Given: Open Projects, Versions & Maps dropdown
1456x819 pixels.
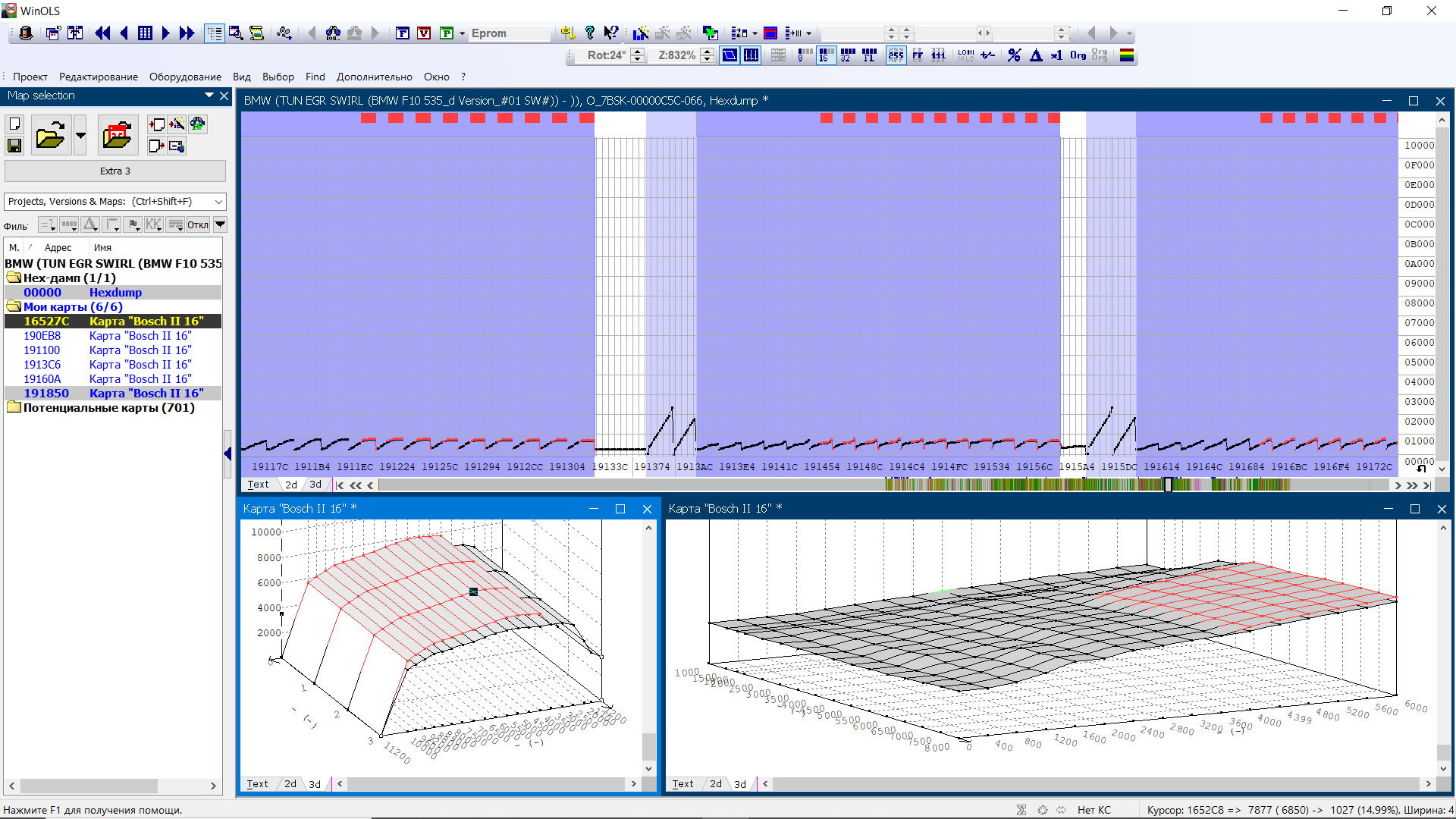Looking at the screenshot, I should 219,202.
